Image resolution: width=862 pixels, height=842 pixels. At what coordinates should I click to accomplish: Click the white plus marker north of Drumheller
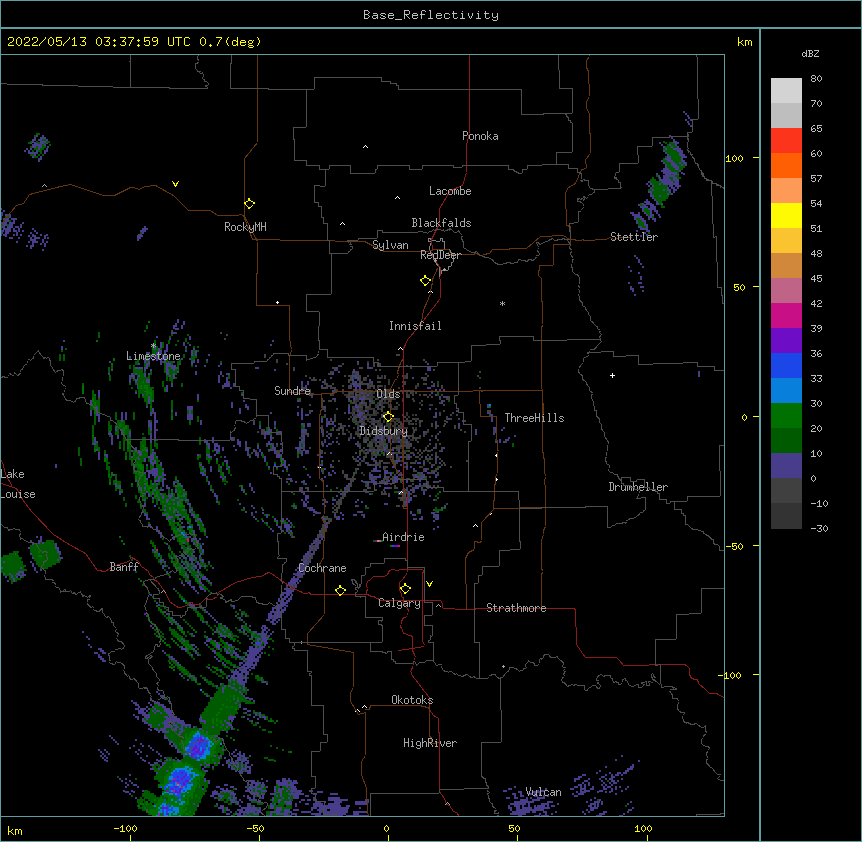[x=612, y=375]
